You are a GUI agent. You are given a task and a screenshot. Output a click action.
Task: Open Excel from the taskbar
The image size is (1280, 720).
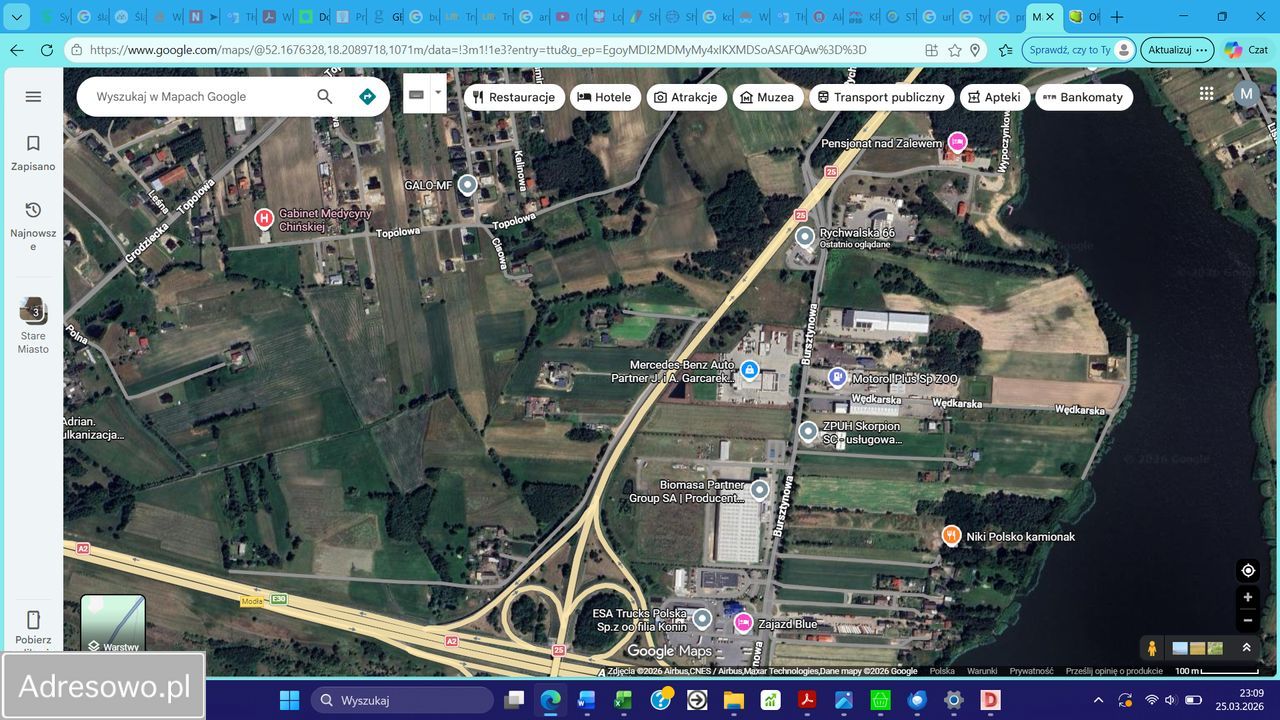(623, 700)
